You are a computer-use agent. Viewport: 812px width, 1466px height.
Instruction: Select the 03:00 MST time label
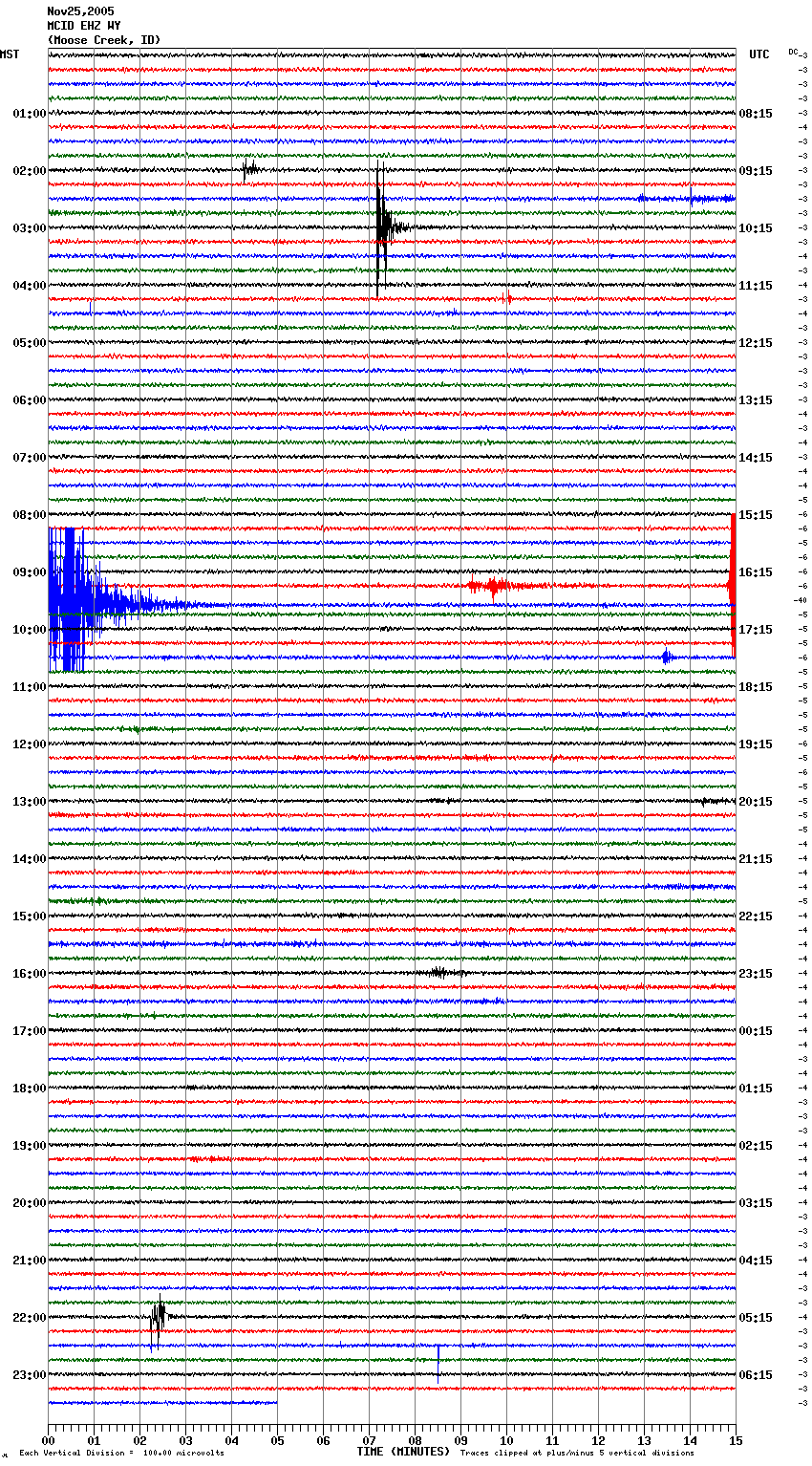[30, 228]
